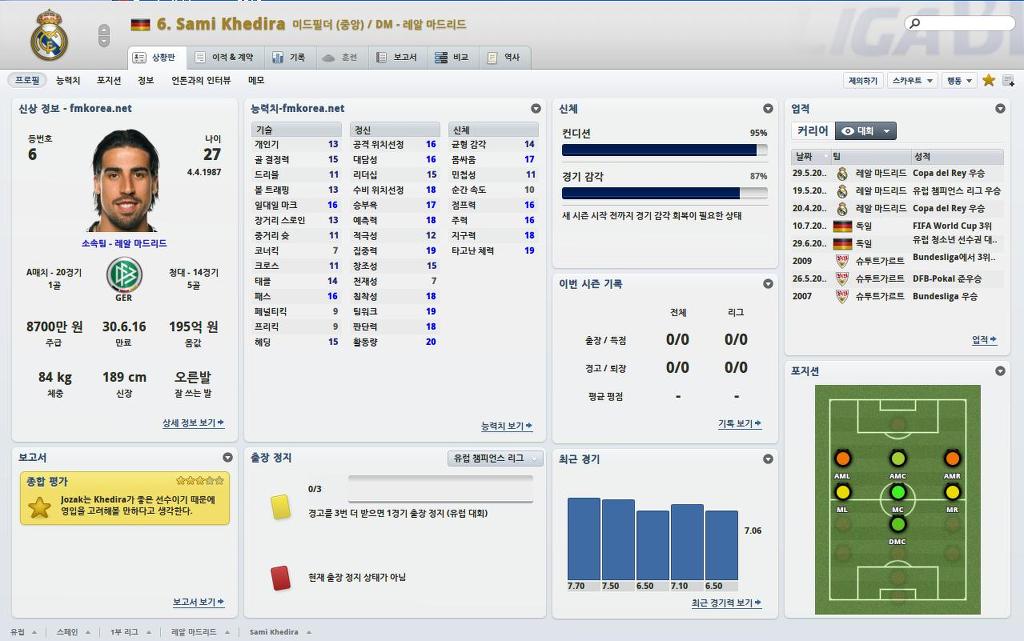Open the 최근 경기력 보기 link
This screenshot has height=641, width=1024.
pos(726,603)
